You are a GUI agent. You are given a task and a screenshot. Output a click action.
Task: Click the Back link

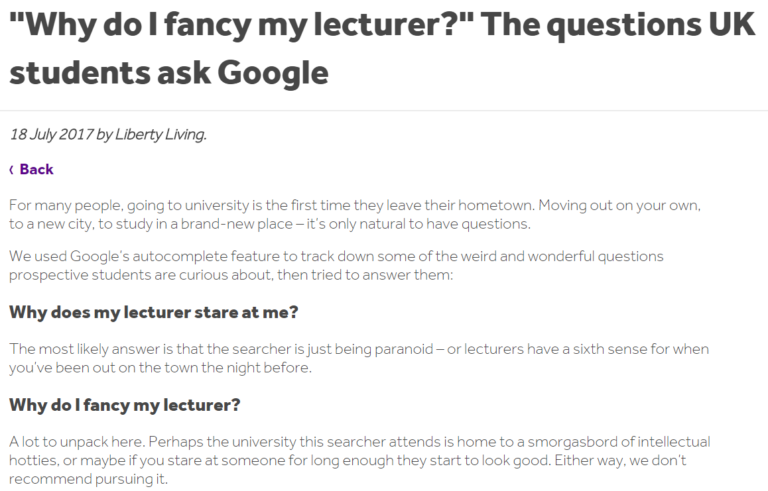pyautogui.click(x=36, y=169)
